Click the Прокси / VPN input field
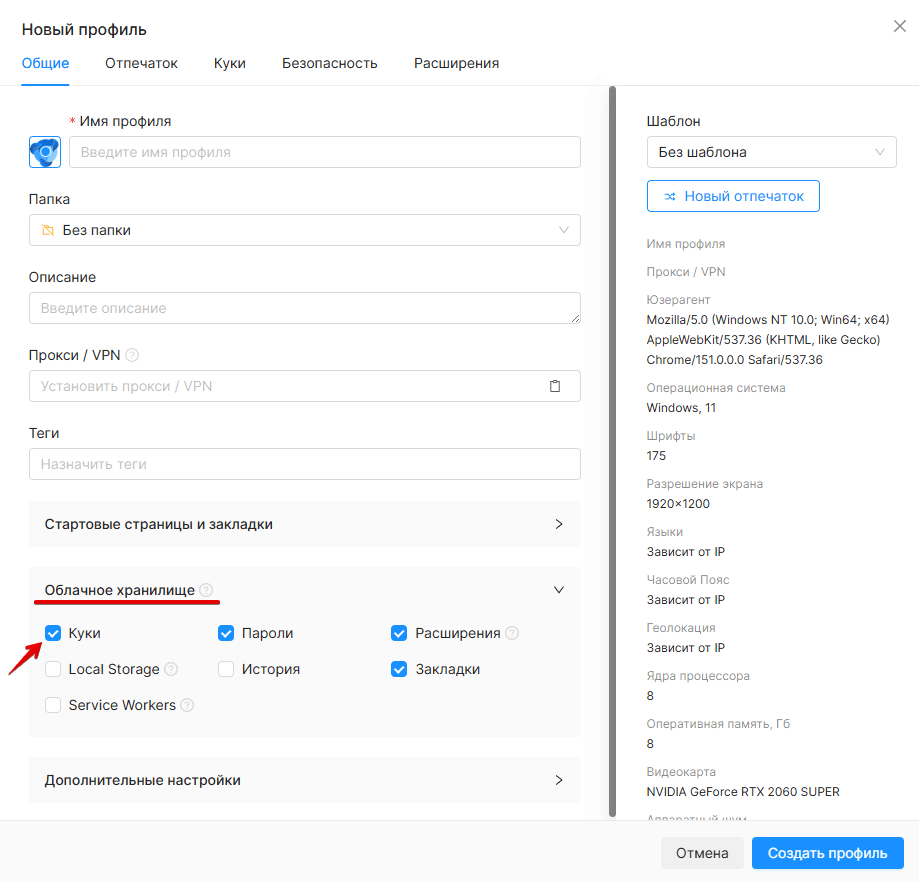The image size is (919, 882). coord(305,386)
